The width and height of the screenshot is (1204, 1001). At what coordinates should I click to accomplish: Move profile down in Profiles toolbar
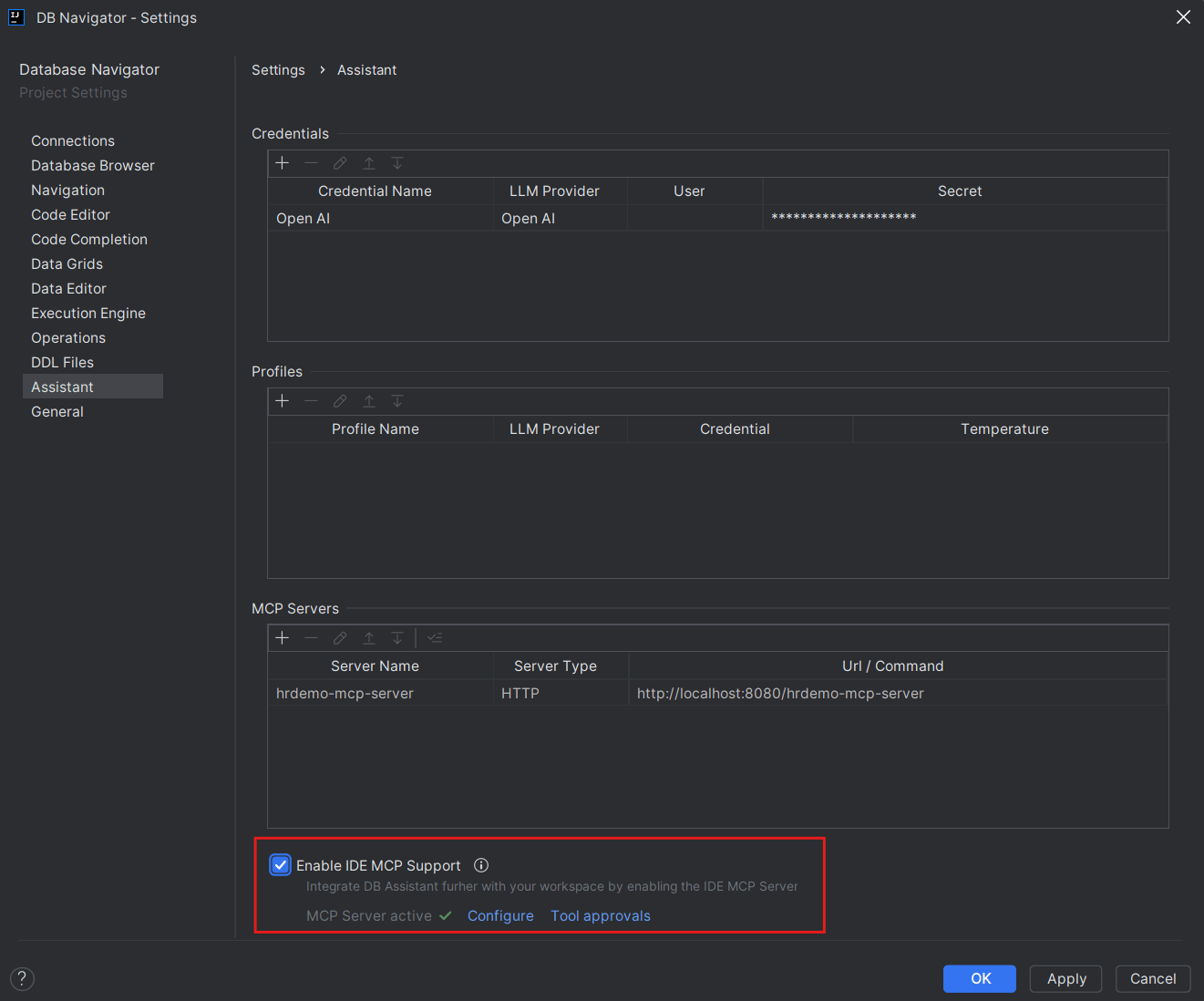pos(397,401)
